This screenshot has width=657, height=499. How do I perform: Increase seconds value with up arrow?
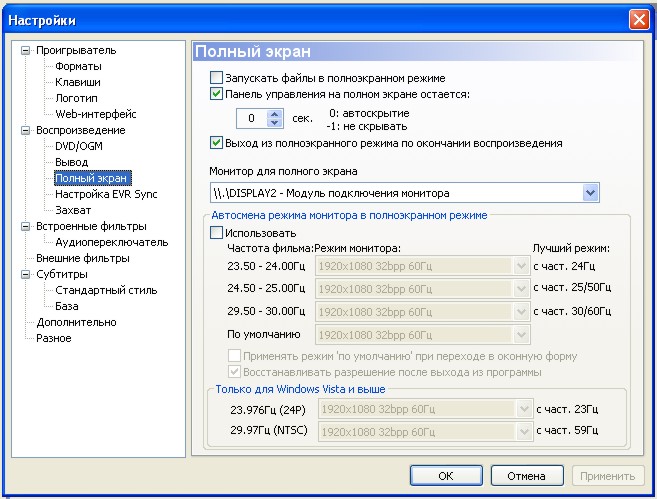tap(275, 113)
